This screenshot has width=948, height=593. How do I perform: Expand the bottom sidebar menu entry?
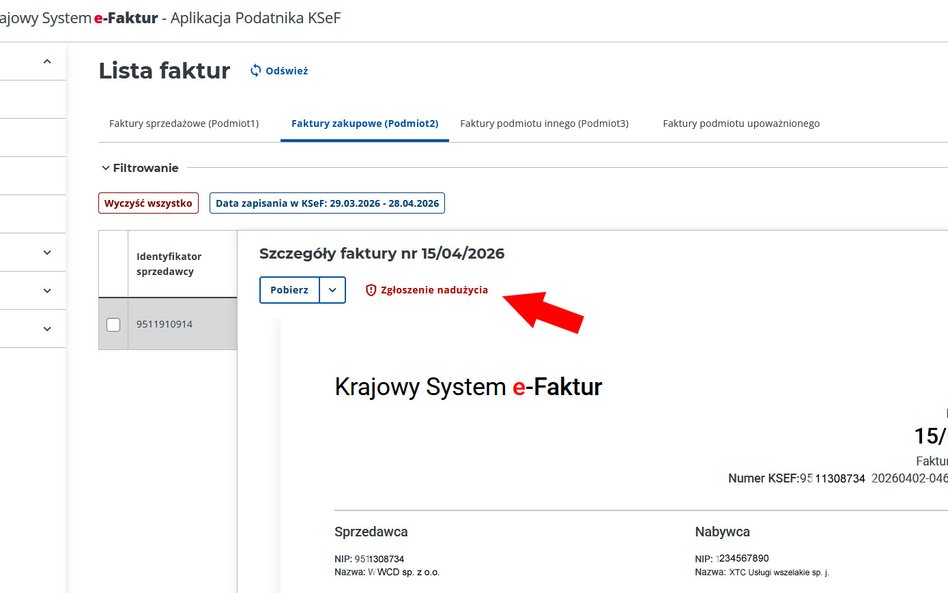tap(44, 327)
